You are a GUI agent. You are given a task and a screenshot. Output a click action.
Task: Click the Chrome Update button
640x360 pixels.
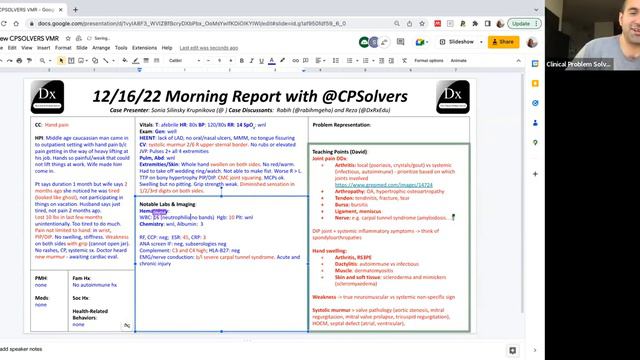point(524,24)
